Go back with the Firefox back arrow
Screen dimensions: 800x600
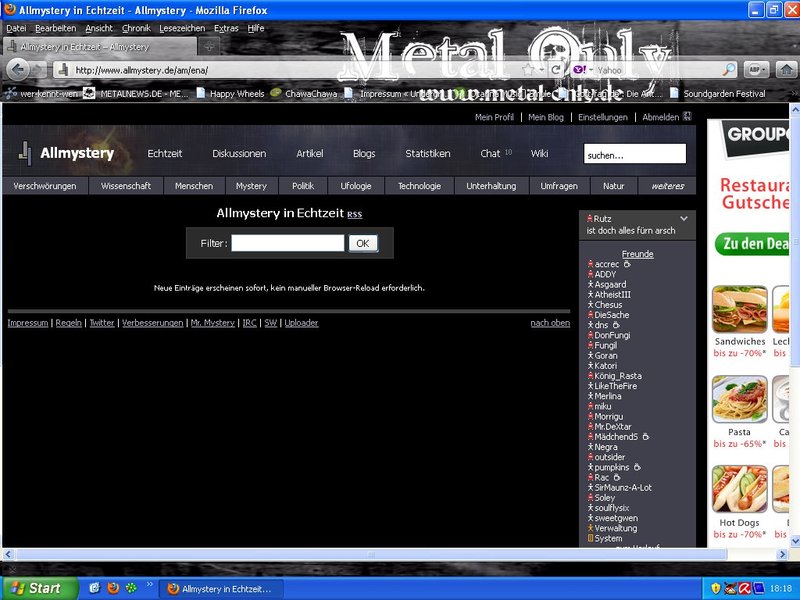(x=18, y=69)
